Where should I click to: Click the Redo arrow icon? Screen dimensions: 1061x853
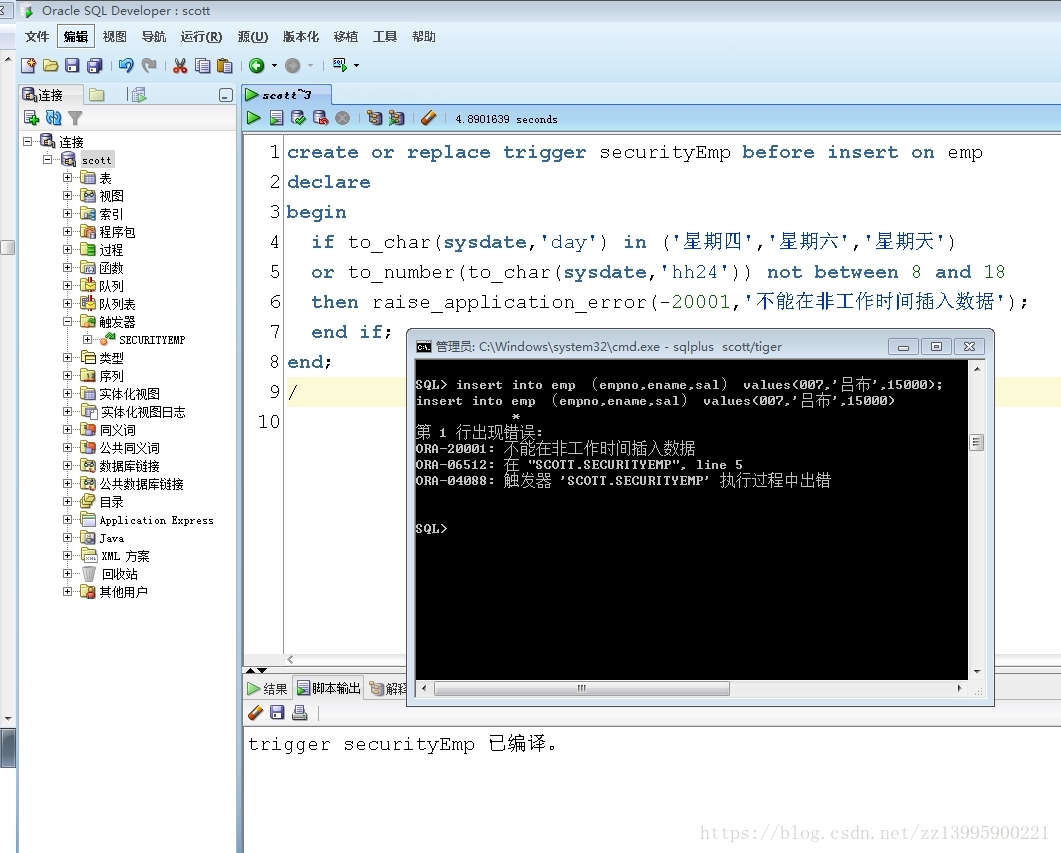pos(149,66)
